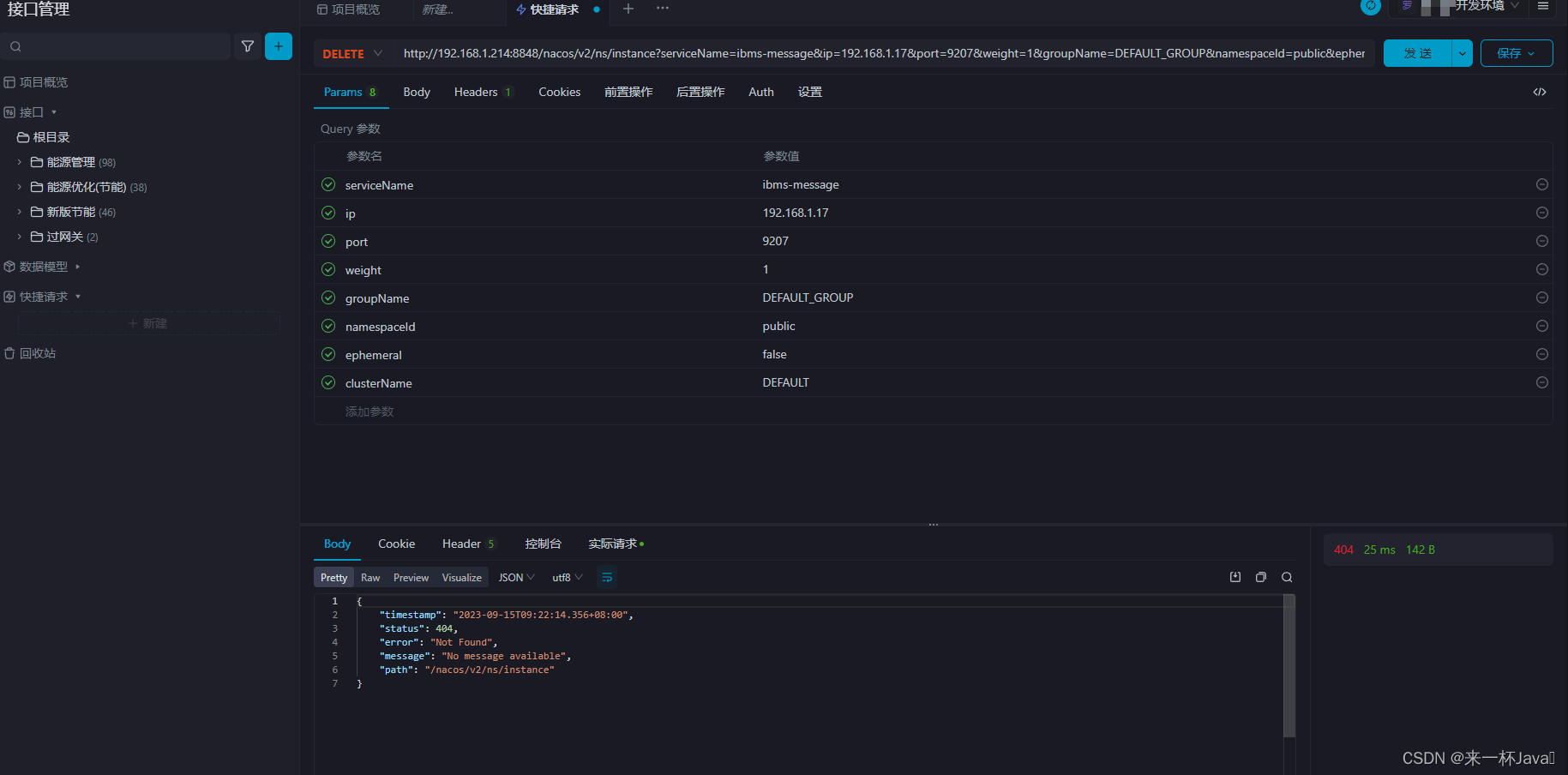The image size is (1568, 775).
Task: Disable the groupName parameter checkbox
Action: tap(328, 297)
